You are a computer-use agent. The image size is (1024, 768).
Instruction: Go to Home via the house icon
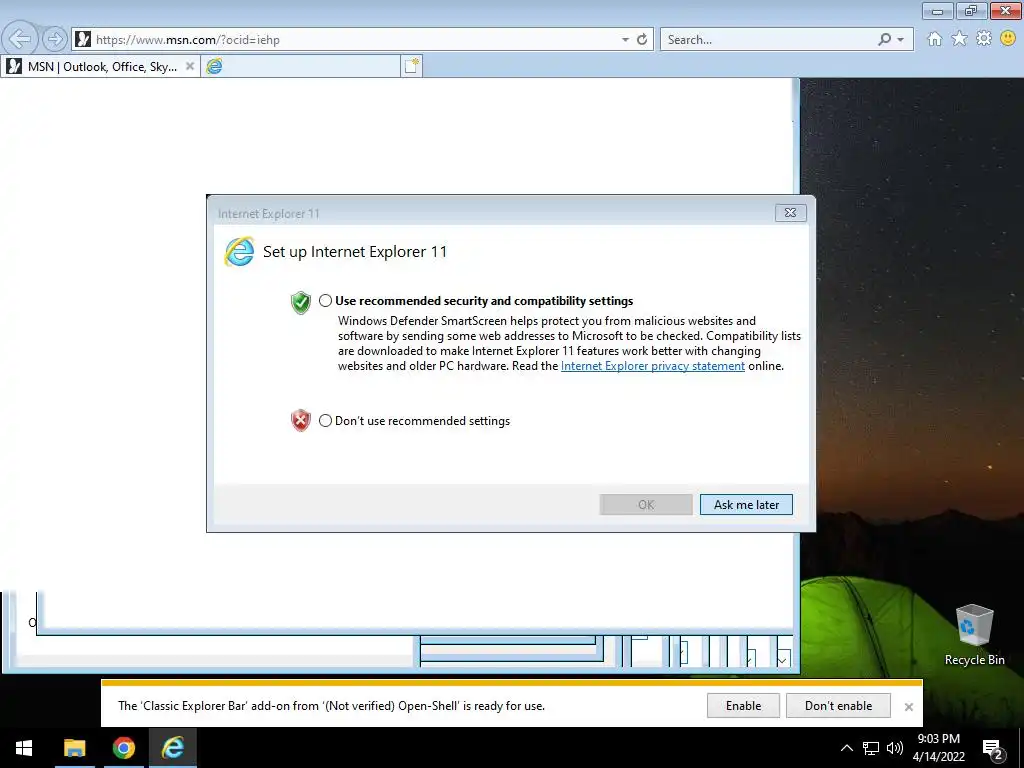(935, 39)
